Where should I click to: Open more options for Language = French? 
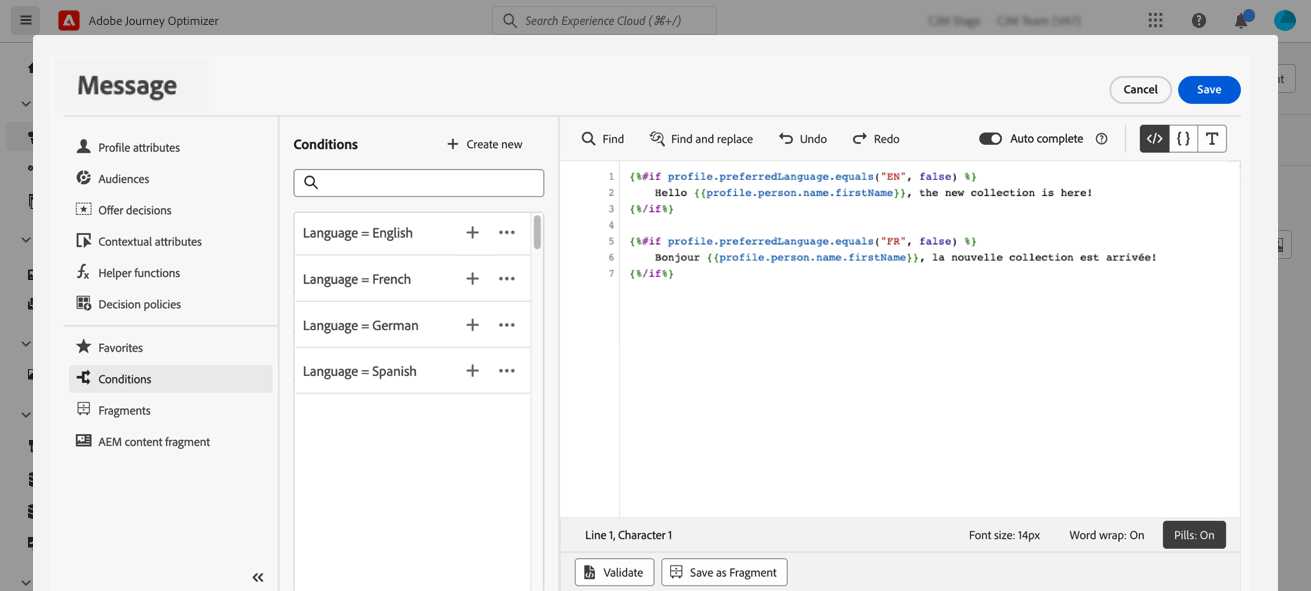click(x=507, y=279)
